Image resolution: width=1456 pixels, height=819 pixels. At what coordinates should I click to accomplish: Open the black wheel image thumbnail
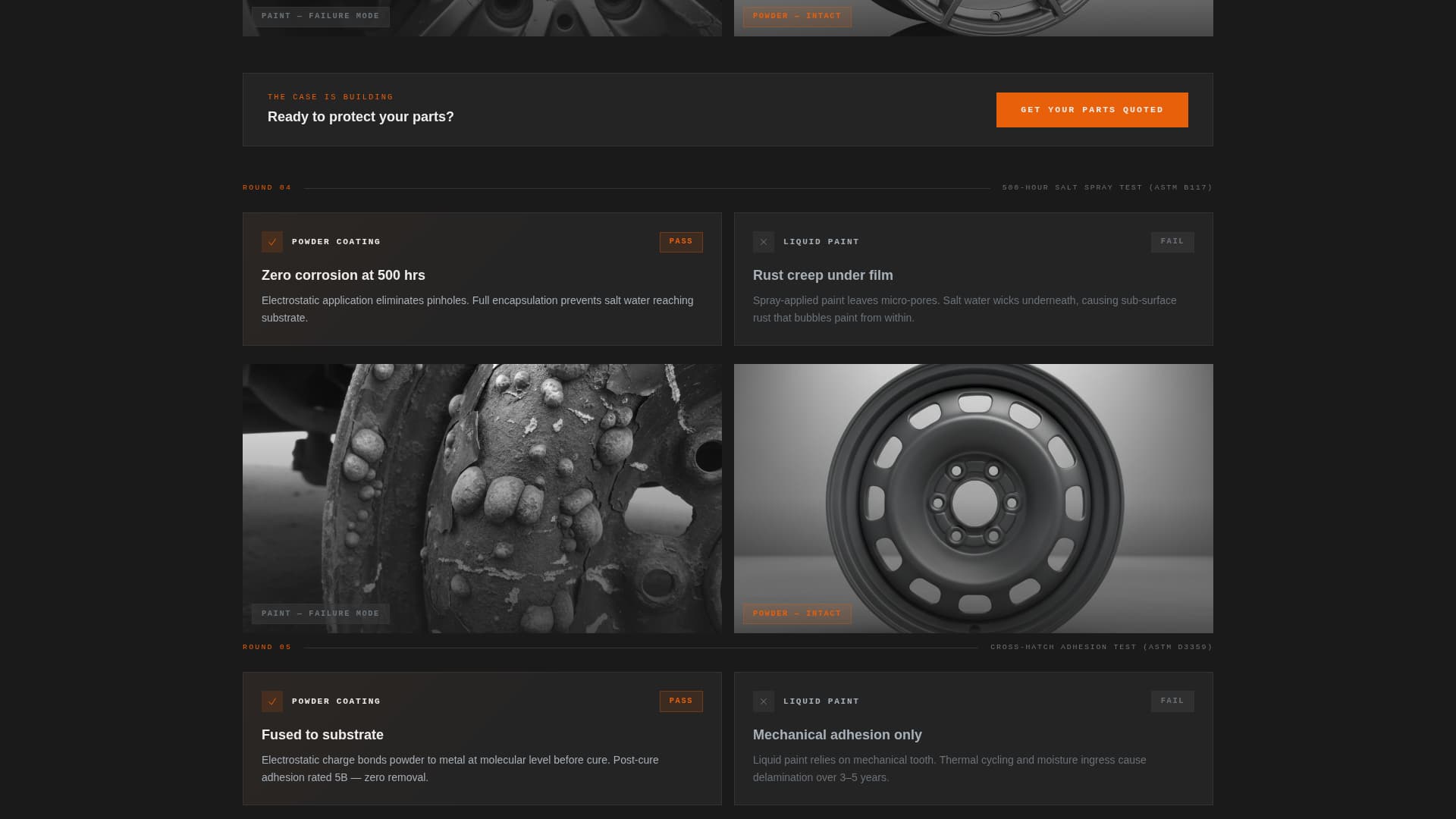(974, 498)
